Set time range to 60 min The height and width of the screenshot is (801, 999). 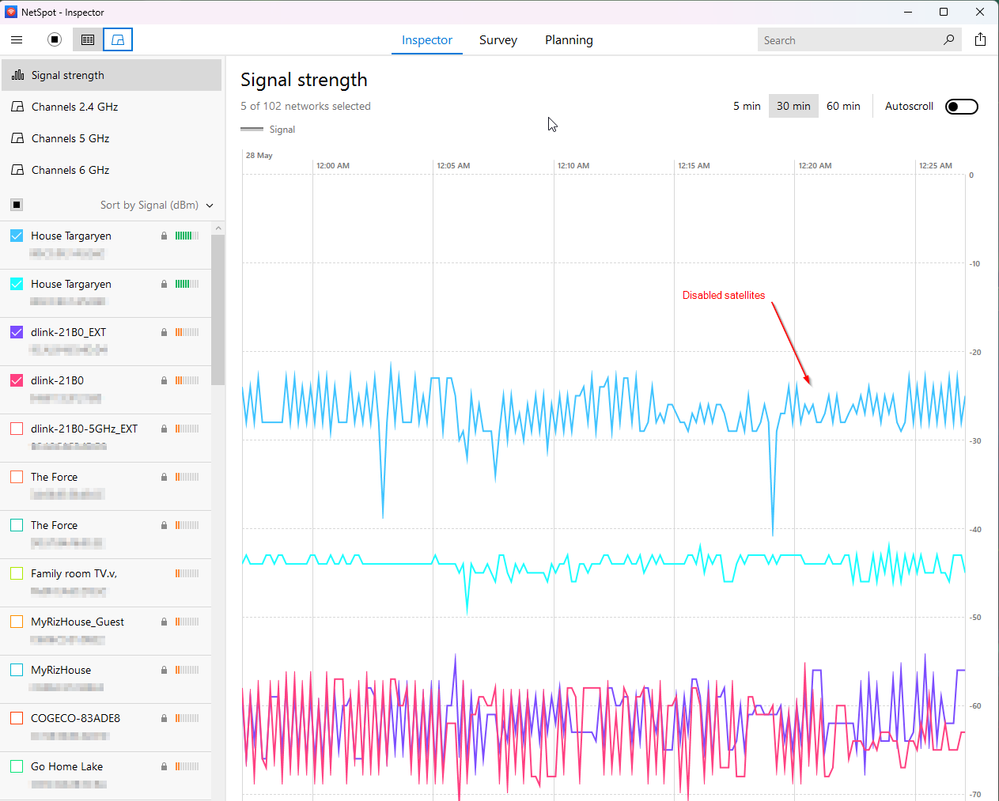tap(843, 106)
